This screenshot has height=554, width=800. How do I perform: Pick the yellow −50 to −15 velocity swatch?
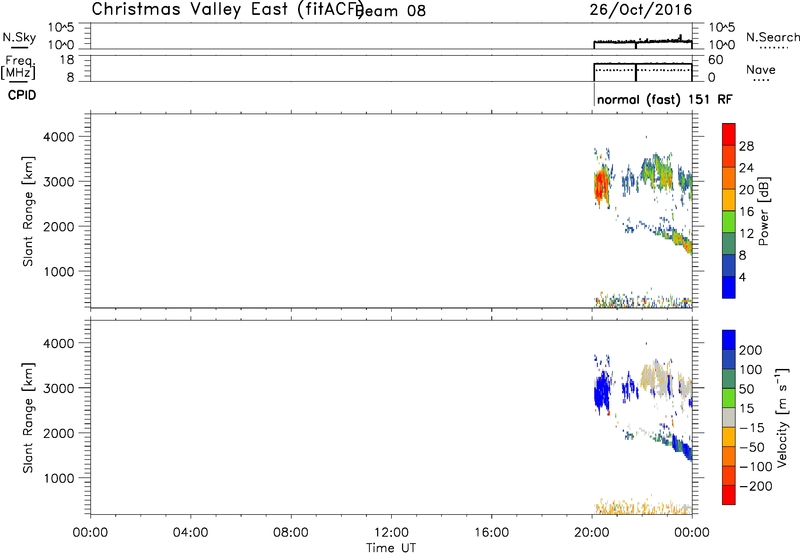729,437
